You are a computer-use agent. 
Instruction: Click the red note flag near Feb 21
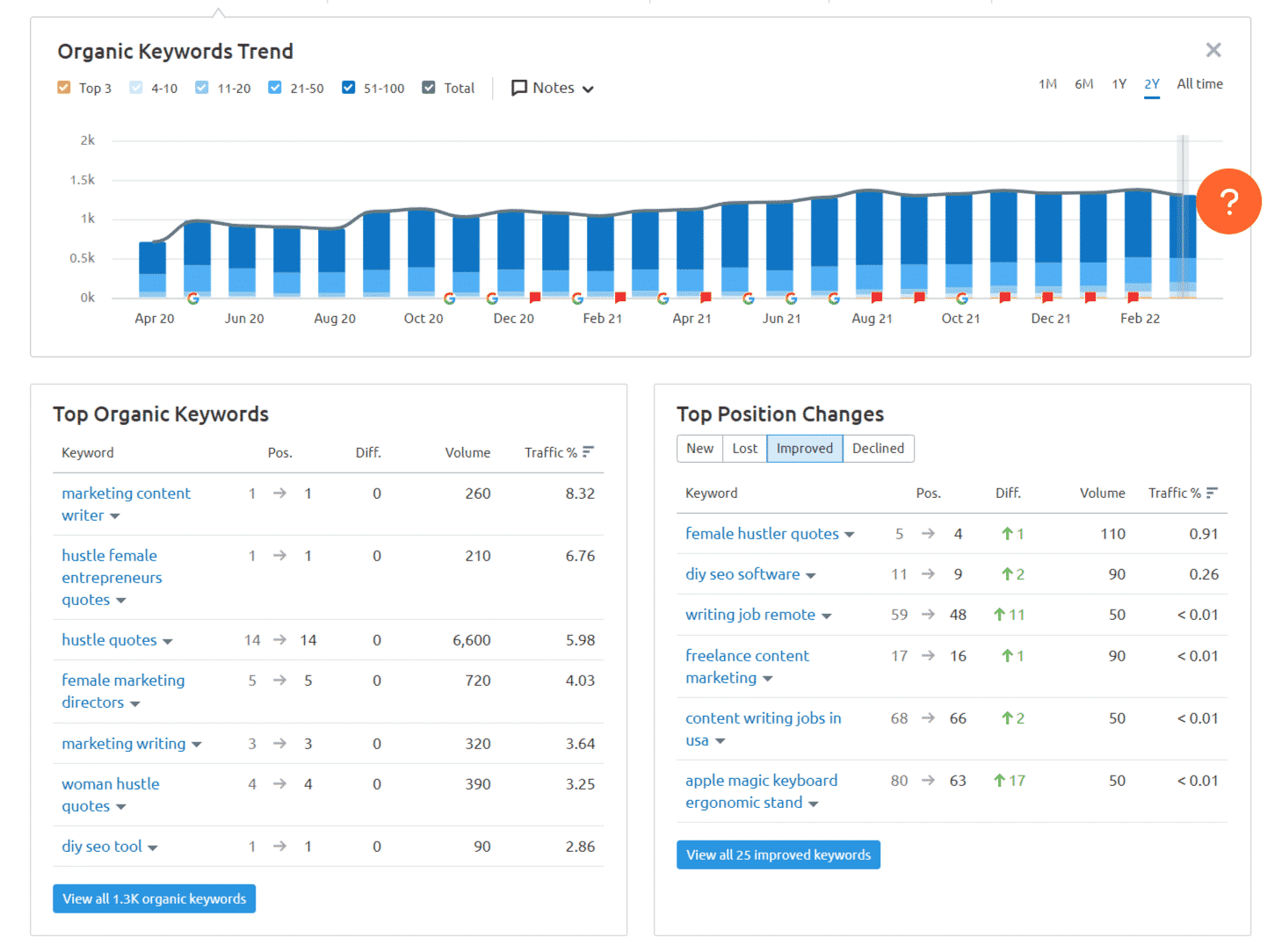tap(619, 298)
